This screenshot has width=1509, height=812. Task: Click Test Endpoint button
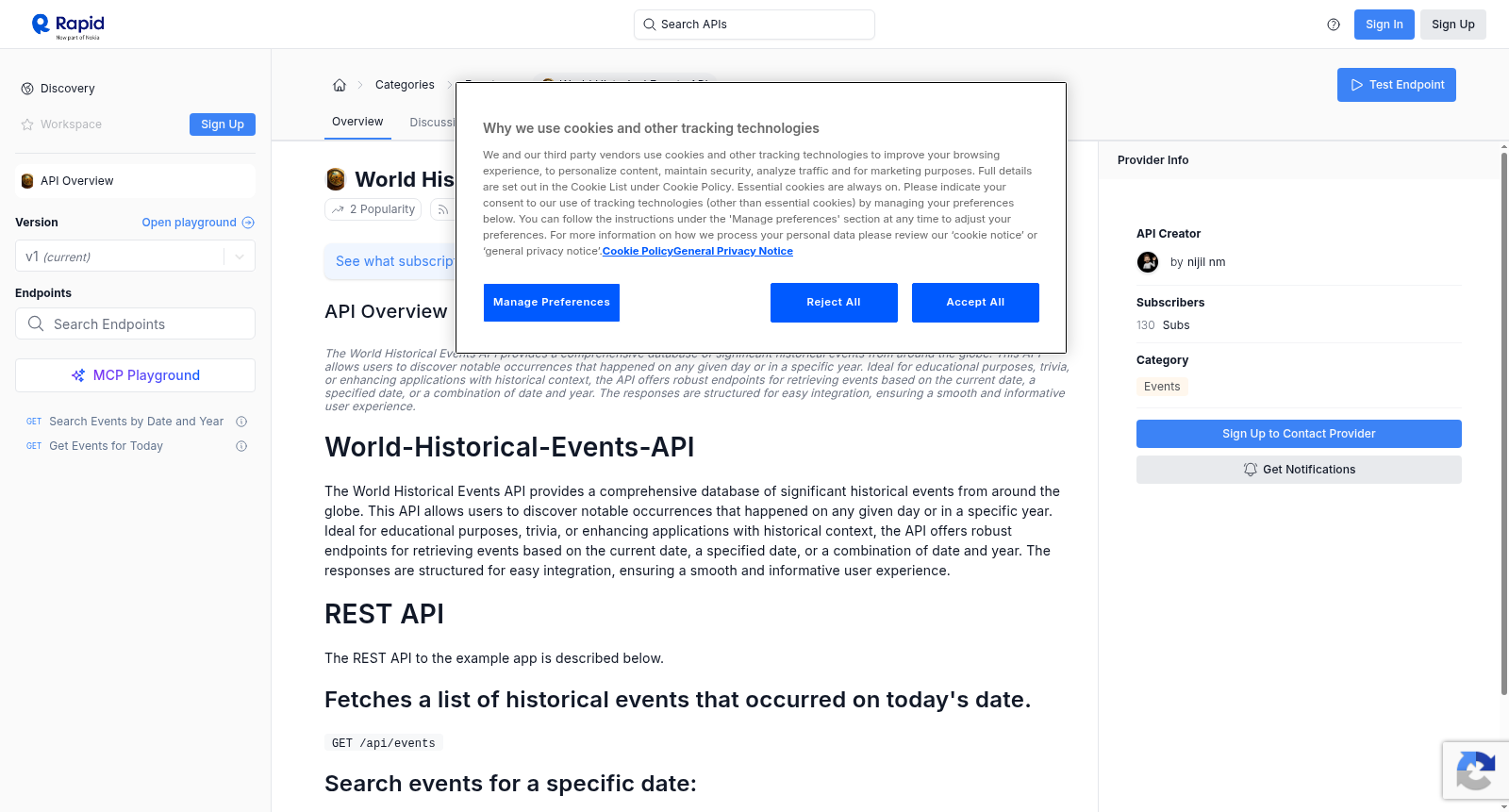click(1396, 85)
